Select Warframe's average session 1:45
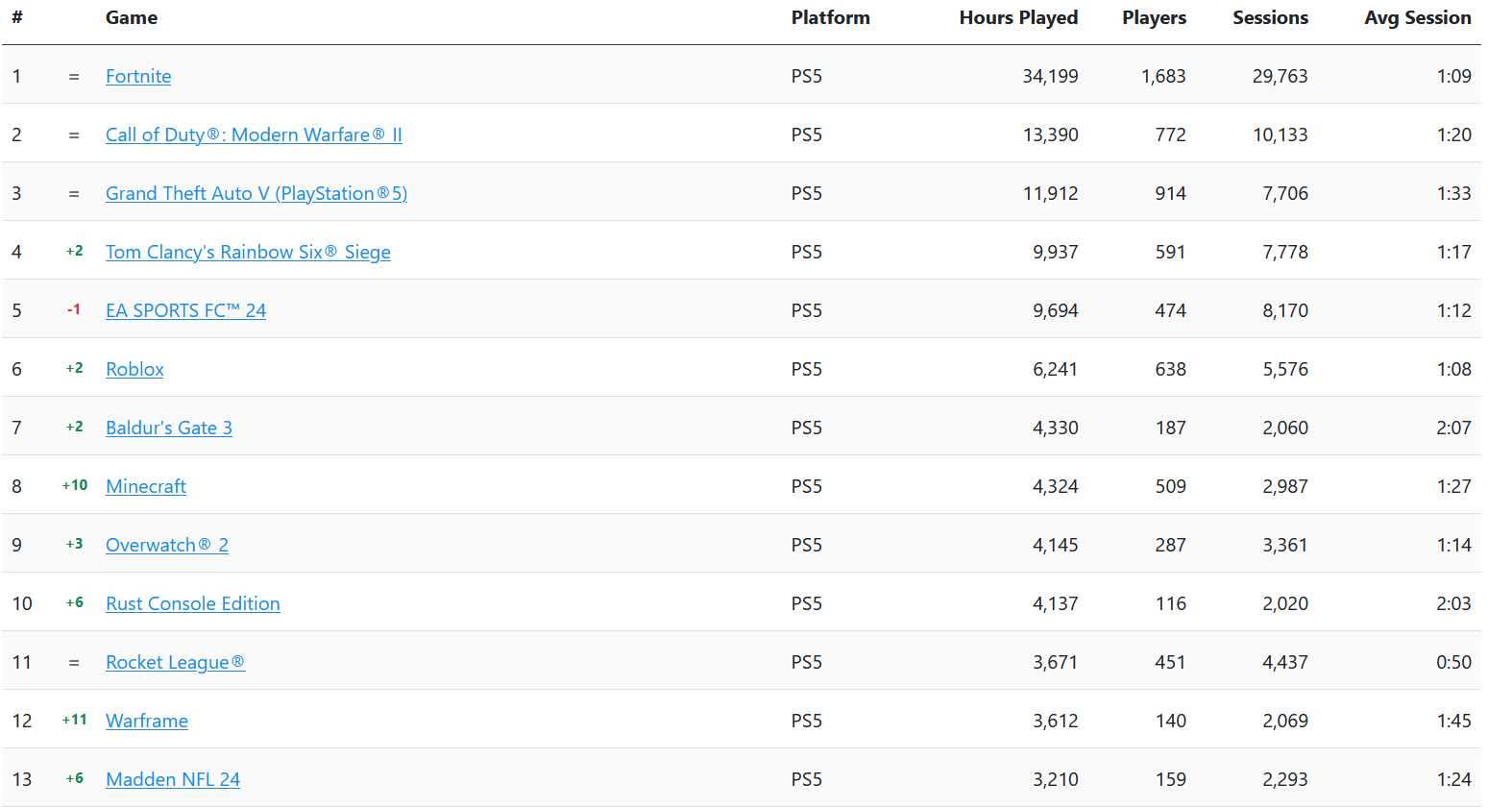1512x808 pixels. point(1453,721)
